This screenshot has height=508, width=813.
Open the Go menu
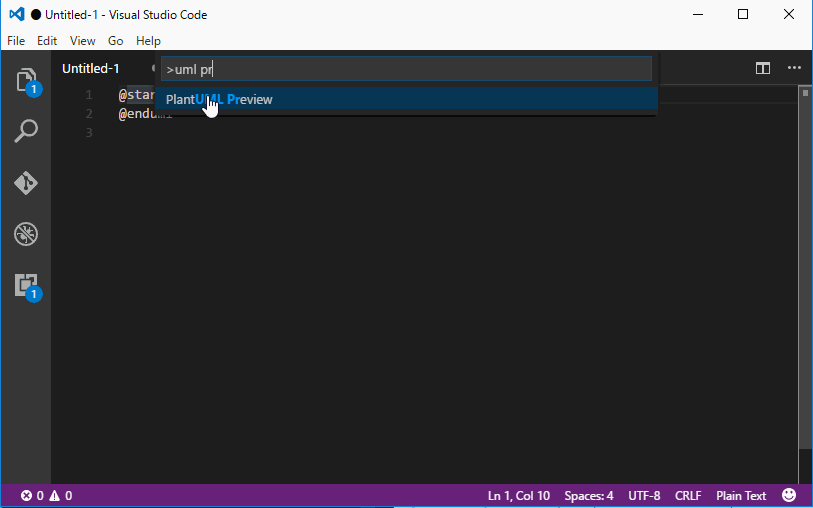pos(116,41)
